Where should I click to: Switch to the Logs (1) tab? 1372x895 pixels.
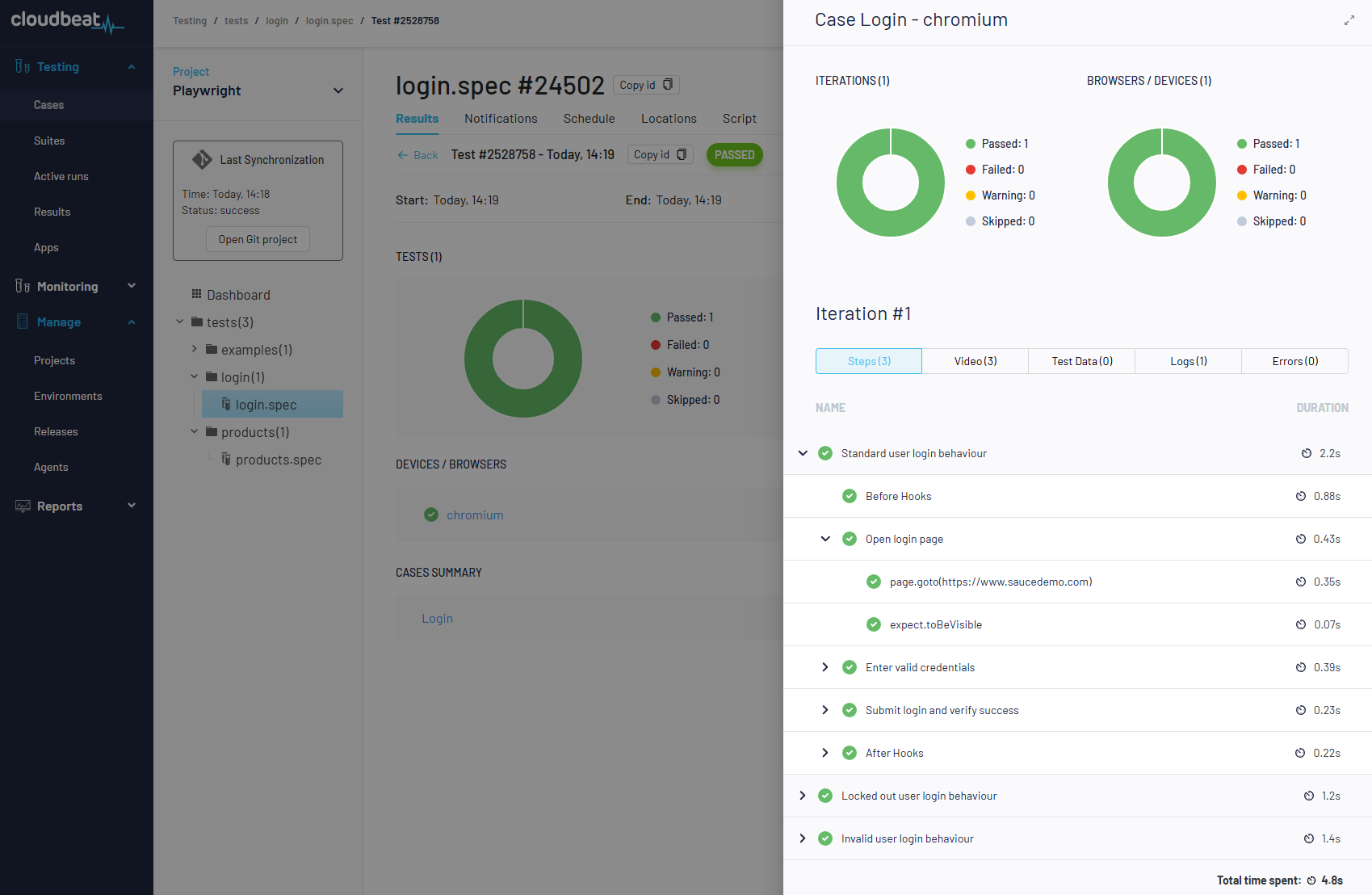point(1189,361)
